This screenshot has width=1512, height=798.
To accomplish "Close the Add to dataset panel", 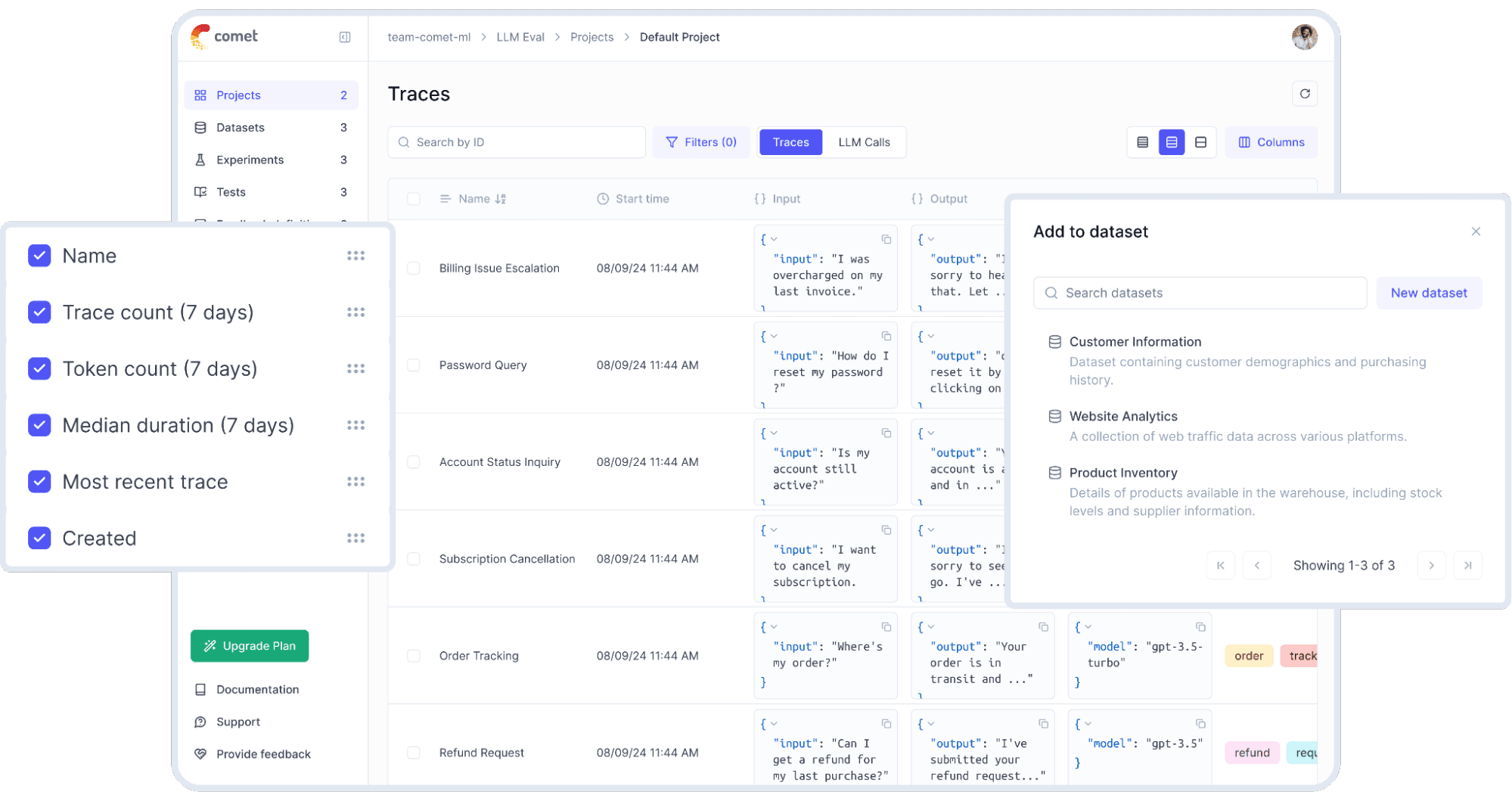I will [1475, 231].
